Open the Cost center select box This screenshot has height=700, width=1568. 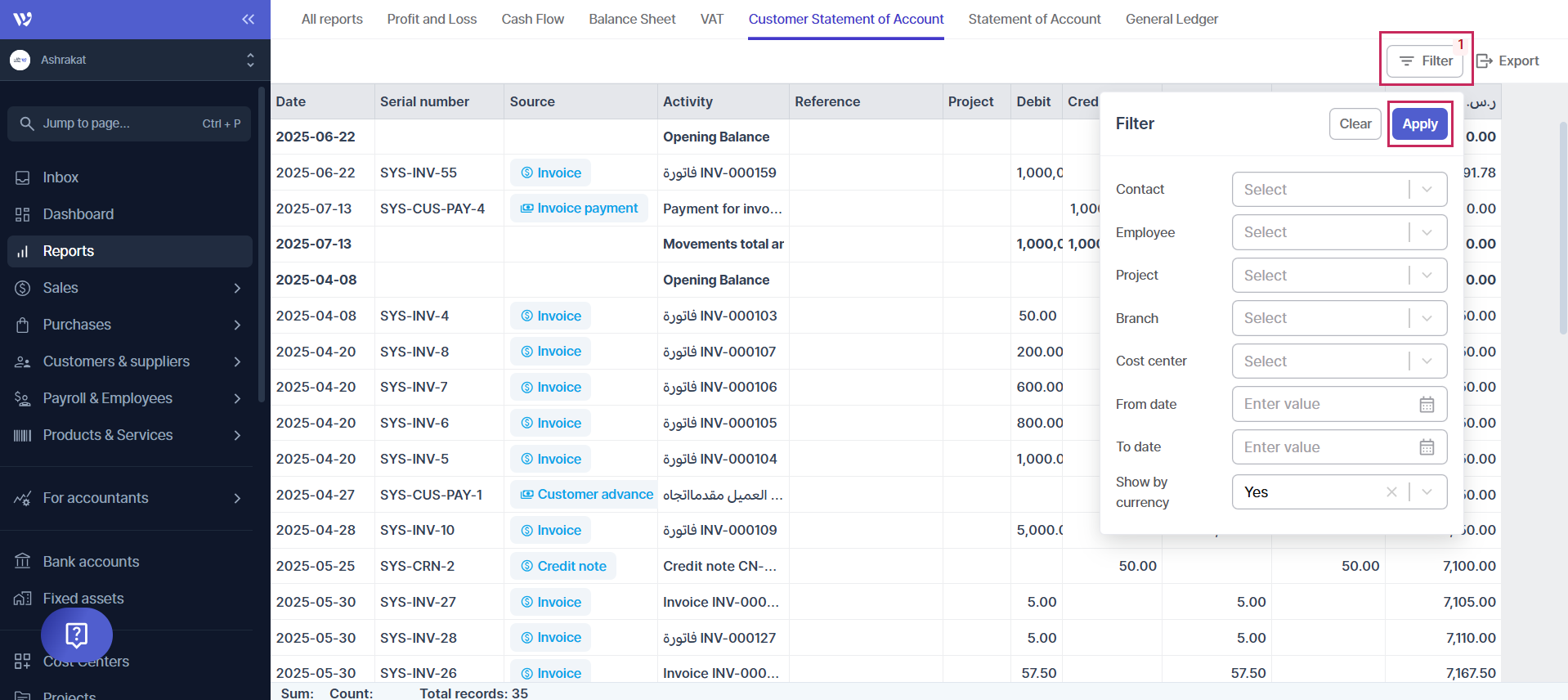coord(1338,361)
